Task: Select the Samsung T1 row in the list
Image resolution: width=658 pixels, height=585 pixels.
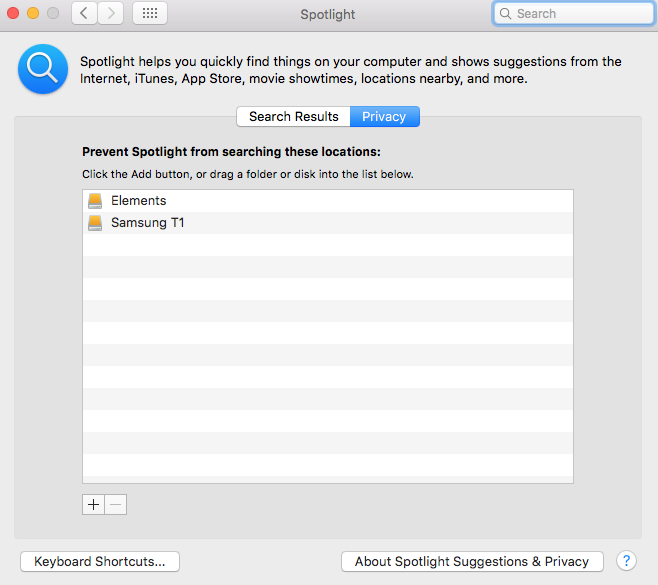Action: click(x=328, y=223)
